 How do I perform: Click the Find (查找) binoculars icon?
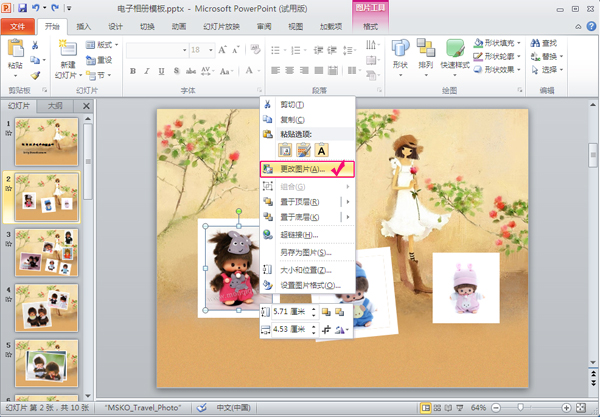click(535, 43)
